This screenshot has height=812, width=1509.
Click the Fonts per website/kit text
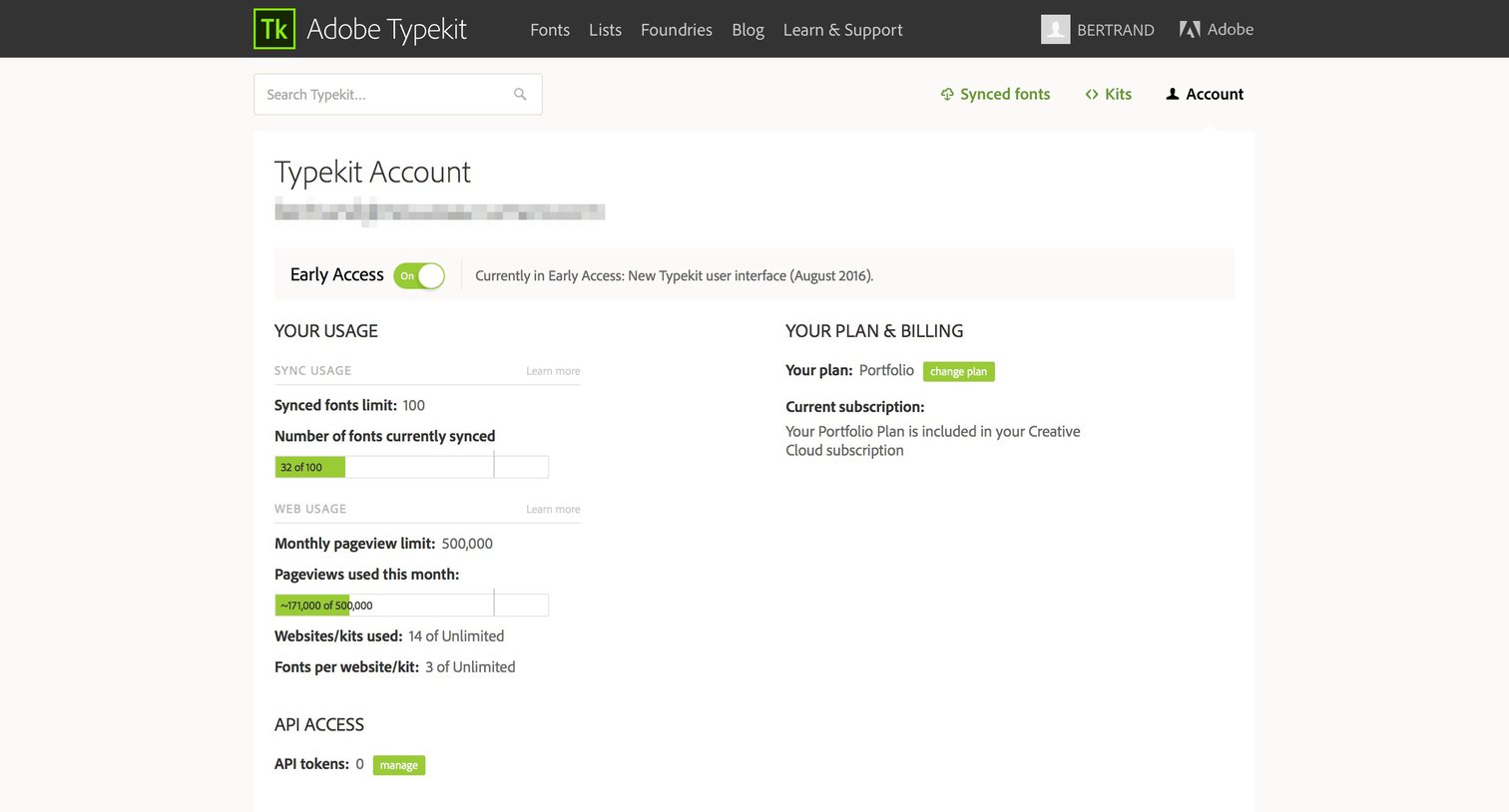pos(395,666)
